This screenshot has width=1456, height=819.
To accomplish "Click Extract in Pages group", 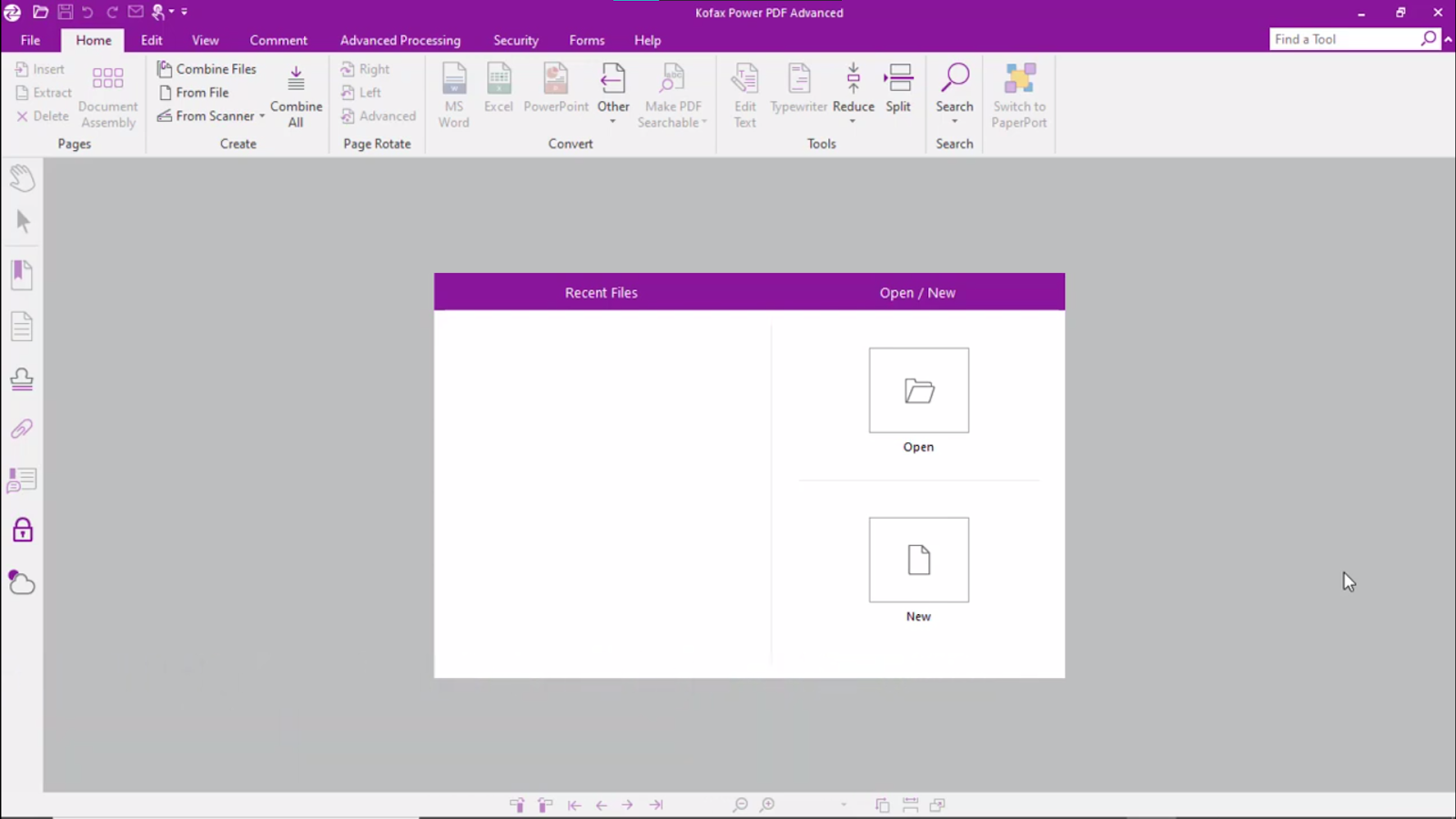I will (x=44, y=93).
